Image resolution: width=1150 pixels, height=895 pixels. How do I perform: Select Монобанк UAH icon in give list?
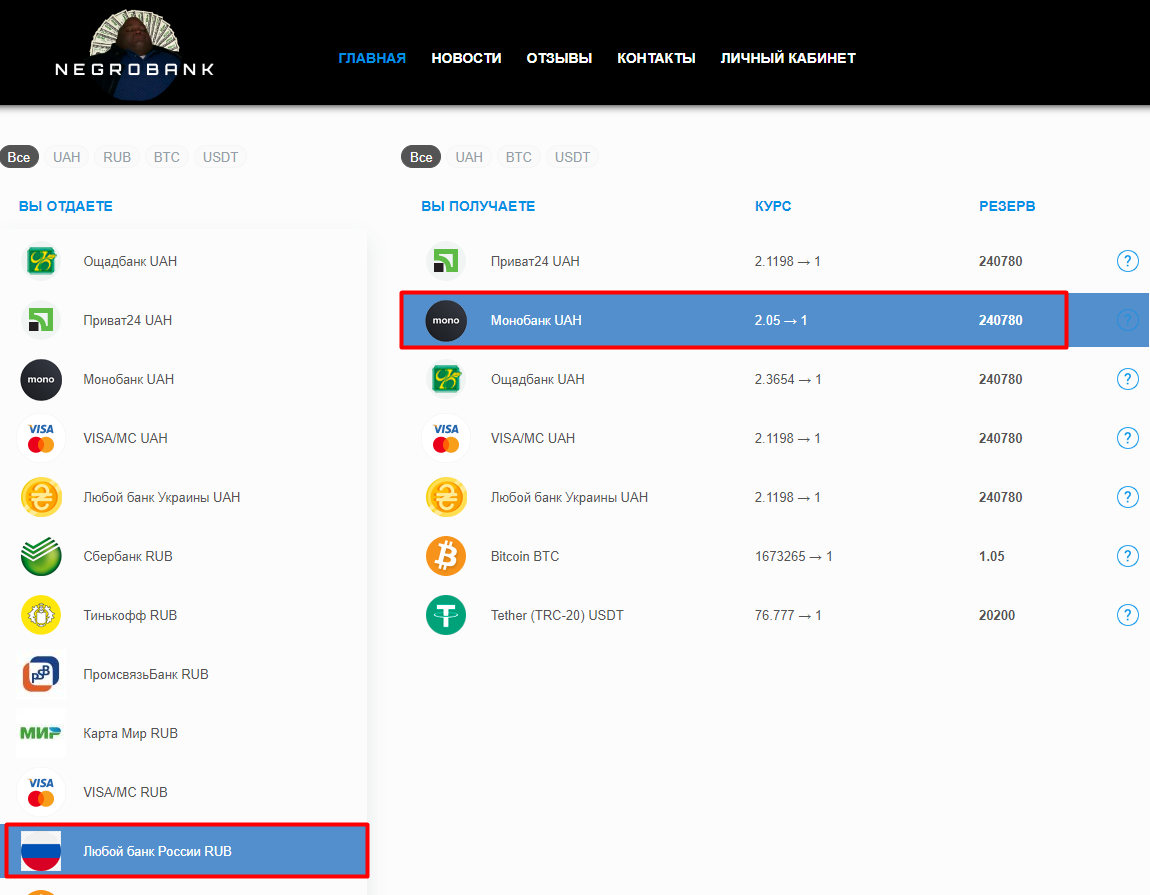pos(41,379)
